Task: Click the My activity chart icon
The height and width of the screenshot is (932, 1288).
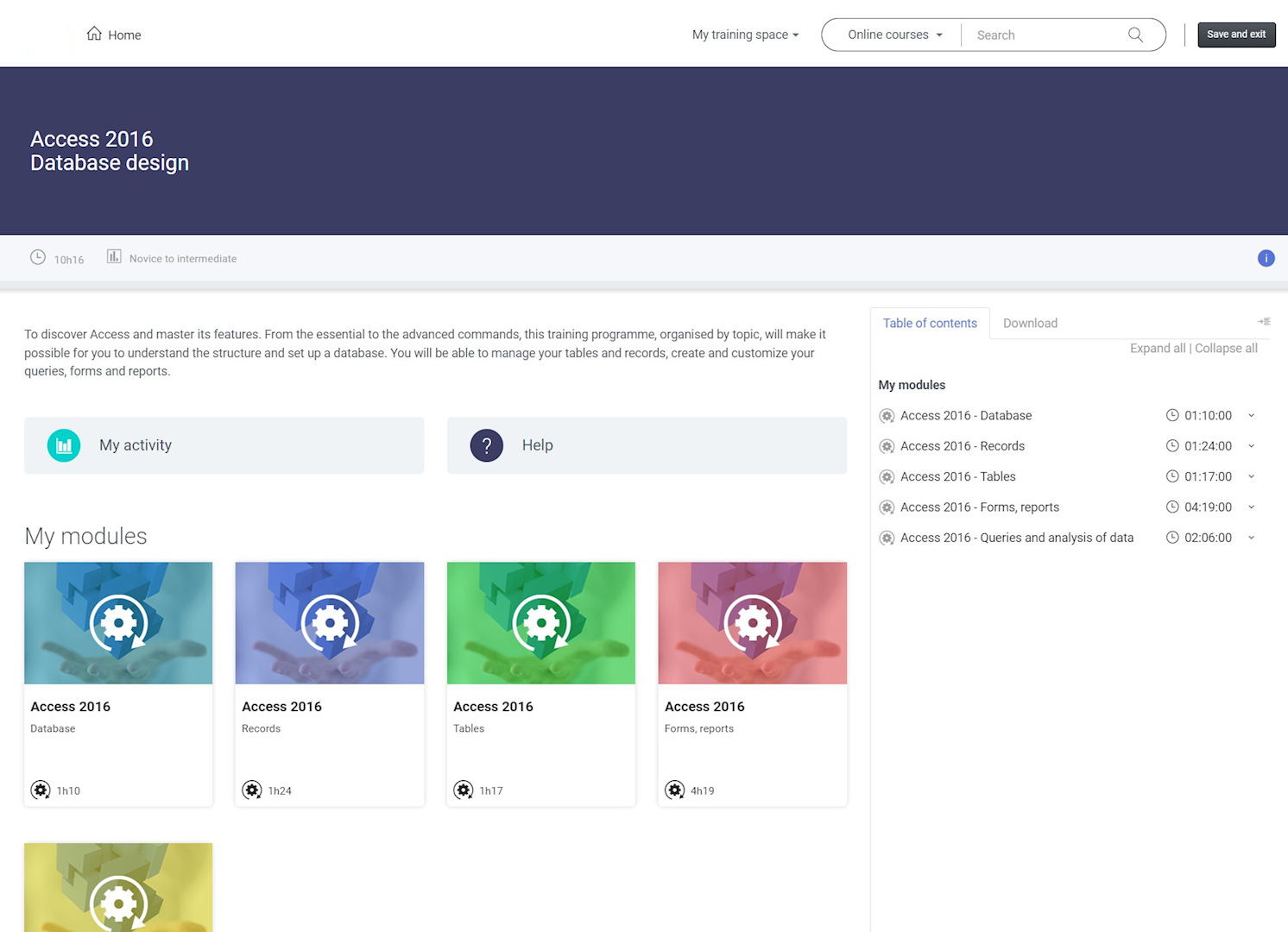Action: tap(64, 445)
